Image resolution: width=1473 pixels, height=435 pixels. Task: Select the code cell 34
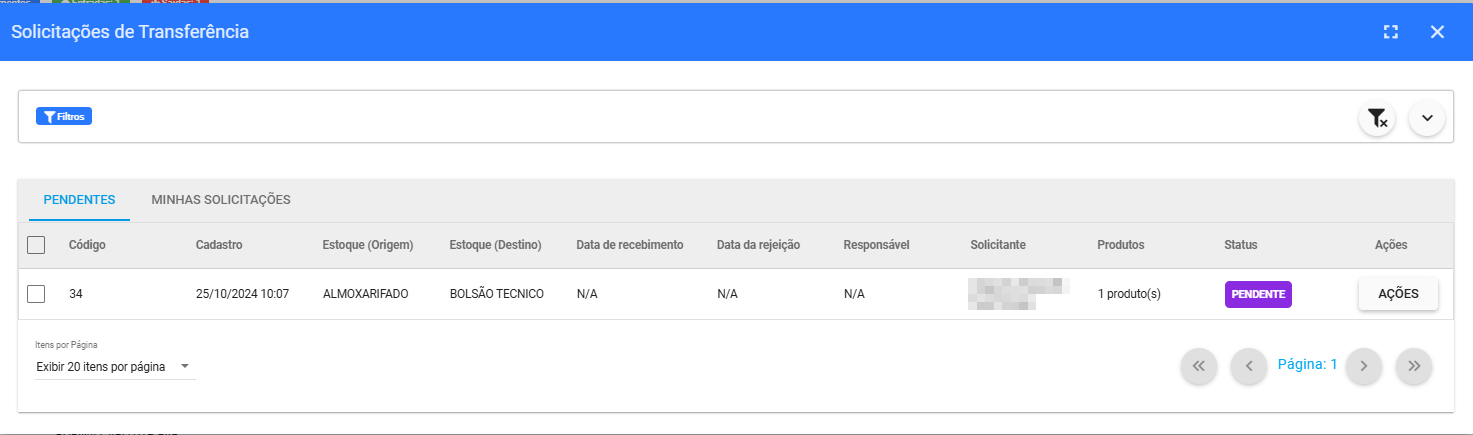coord(76,294)
